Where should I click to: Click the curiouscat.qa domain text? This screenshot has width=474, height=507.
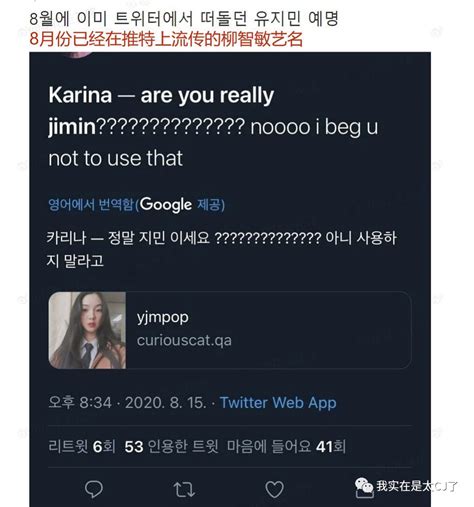184,340
